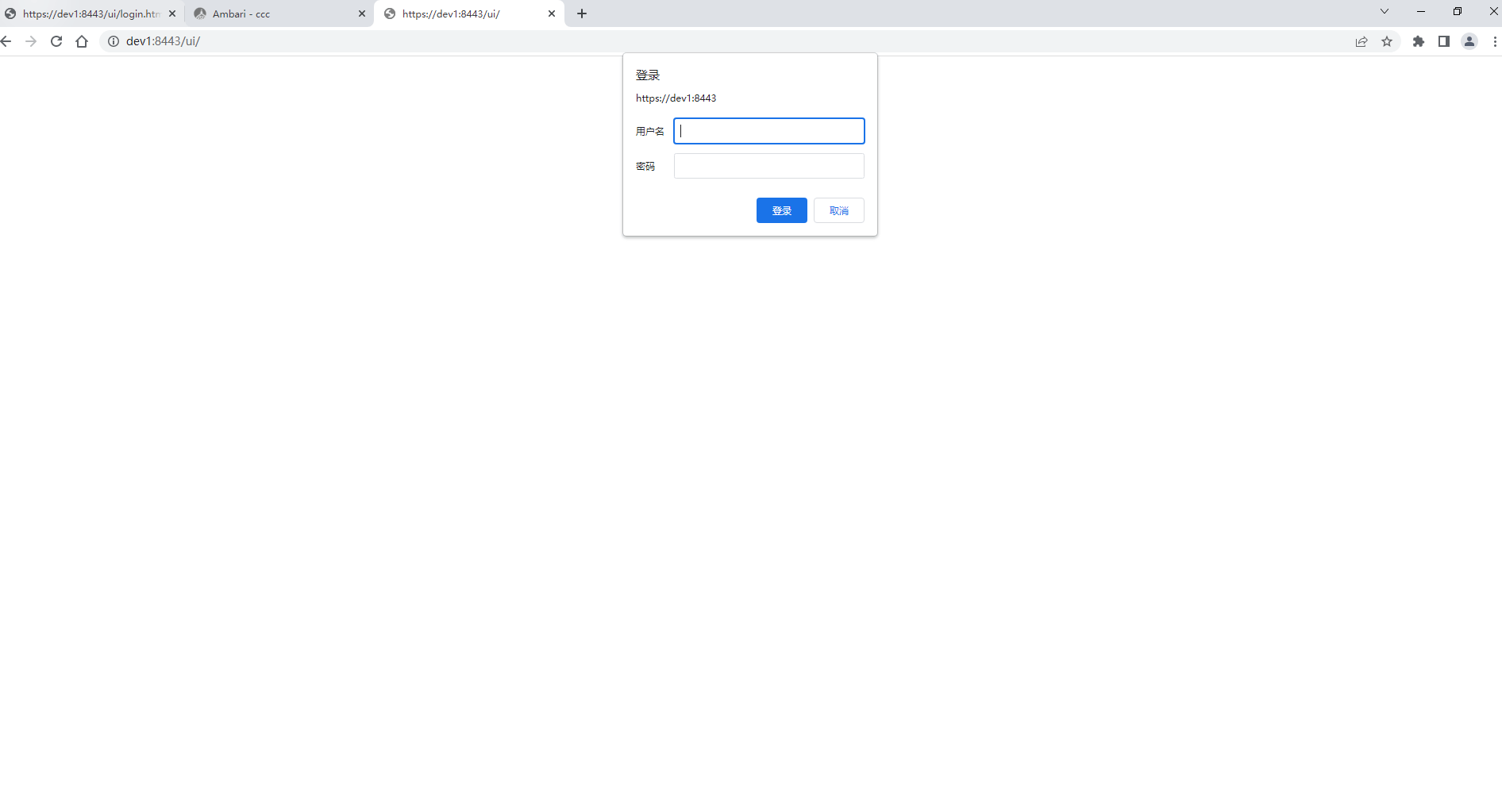Toggle the browser side panel

click(x=1444, y=41)
